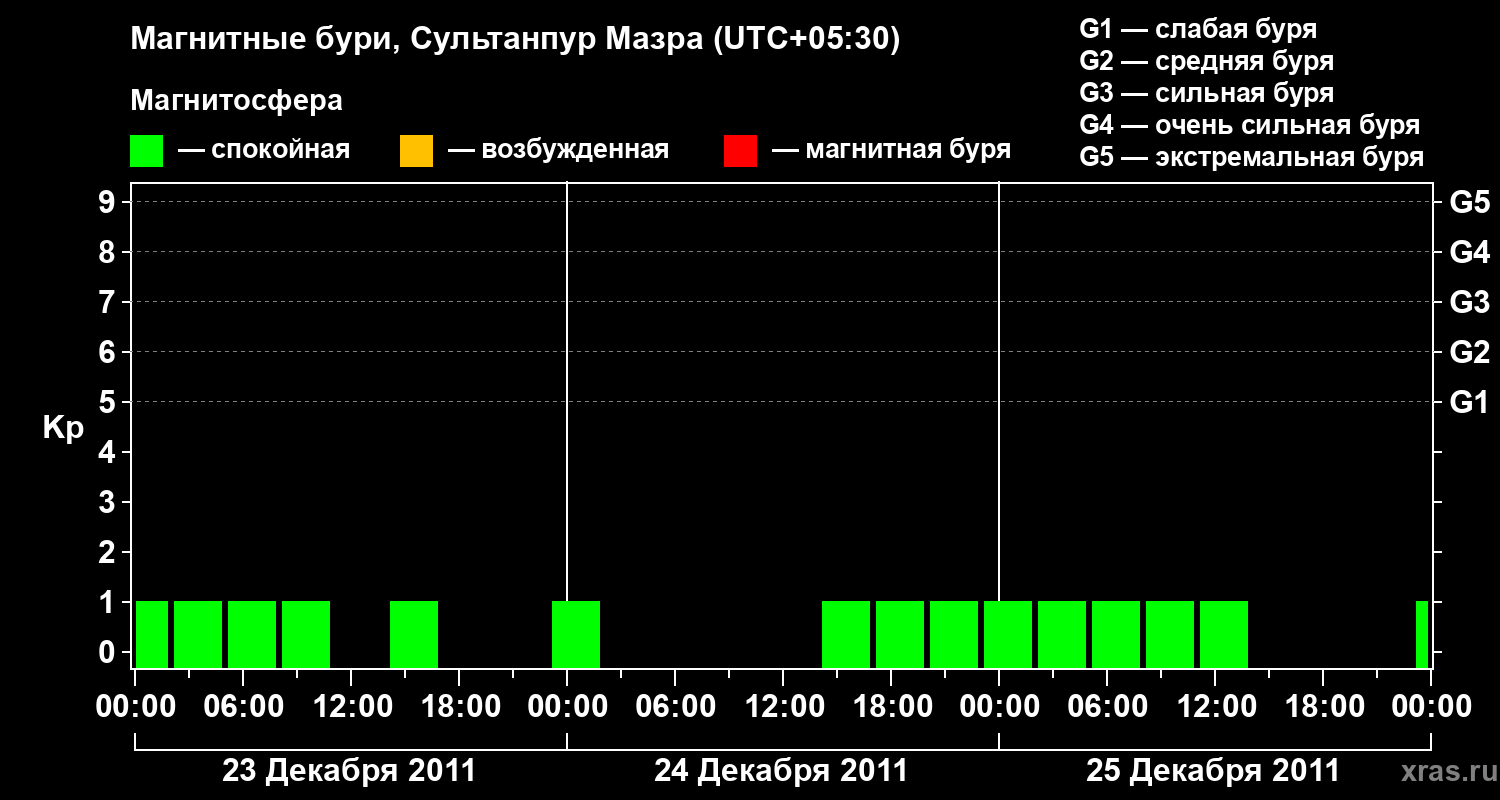This screenshot has width=1500, height=800.
Task: Click 'G3 — сильная буря' legend line
Action: click(1206, 93)
